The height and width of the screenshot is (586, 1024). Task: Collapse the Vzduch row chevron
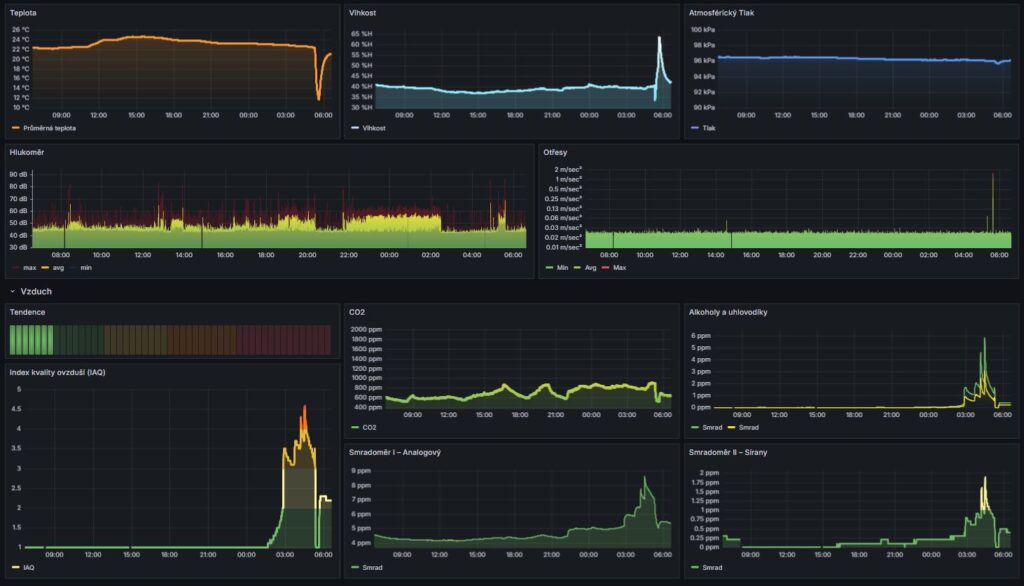12,291
